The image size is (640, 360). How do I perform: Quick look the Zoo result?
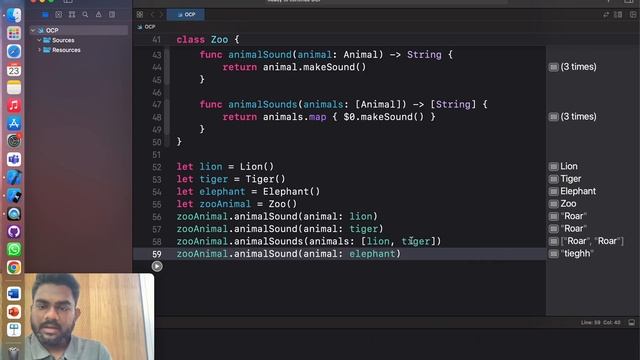click(x=553, y=204)
